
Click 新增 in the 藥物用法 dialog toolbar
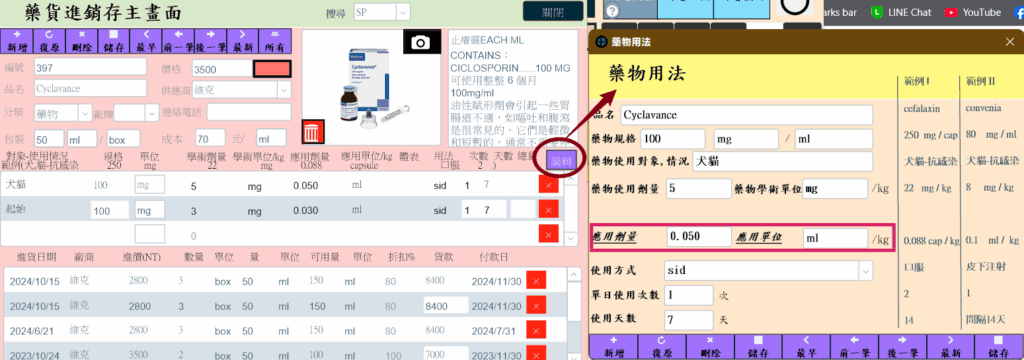point(613,346)
